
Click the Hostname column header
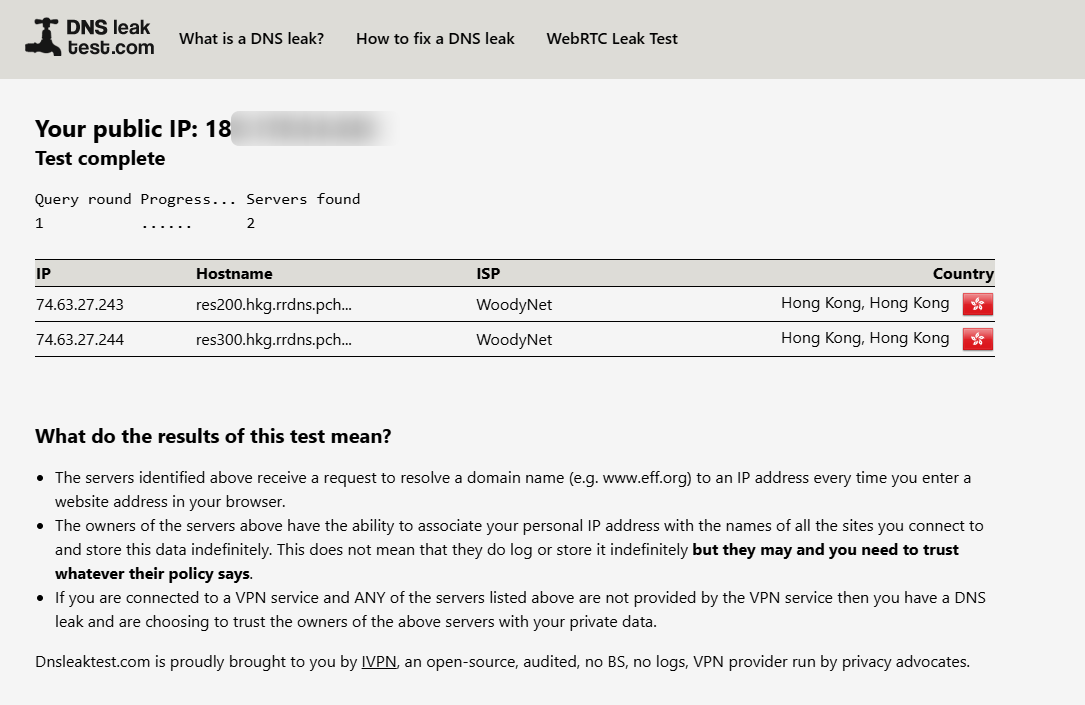[x=234, y=274]
